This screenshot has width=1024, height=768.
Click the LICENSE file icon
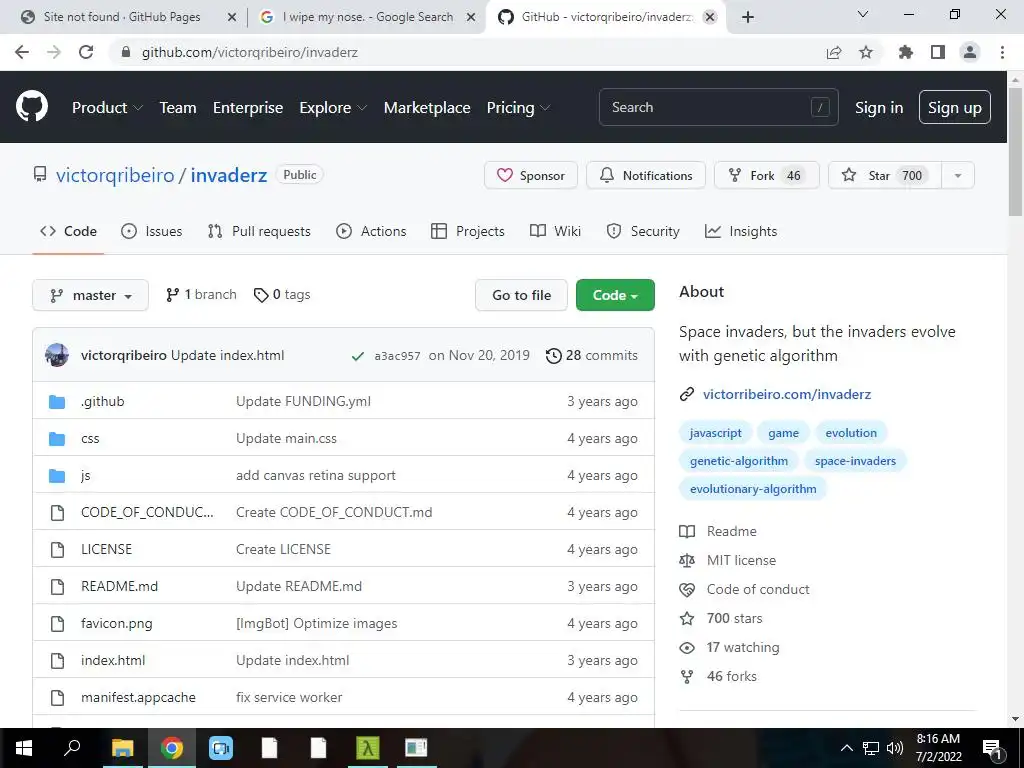point(57,550)
